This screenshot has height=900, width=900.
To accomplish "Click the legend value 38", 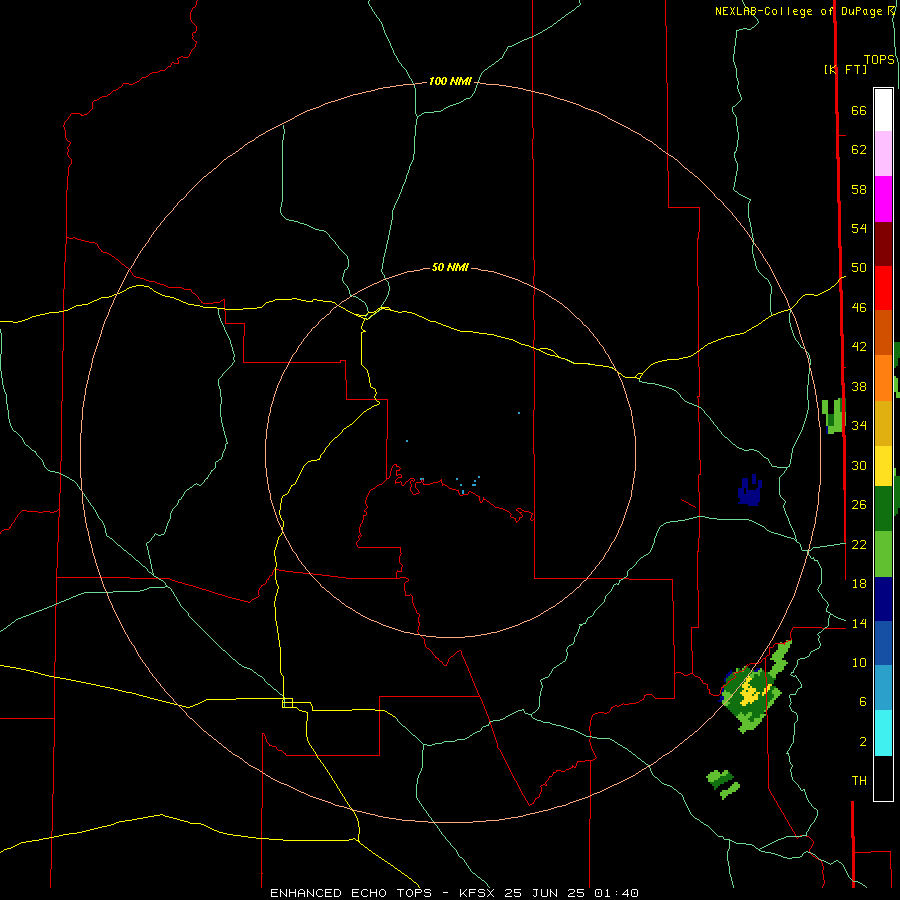I will tap(859, 387).
